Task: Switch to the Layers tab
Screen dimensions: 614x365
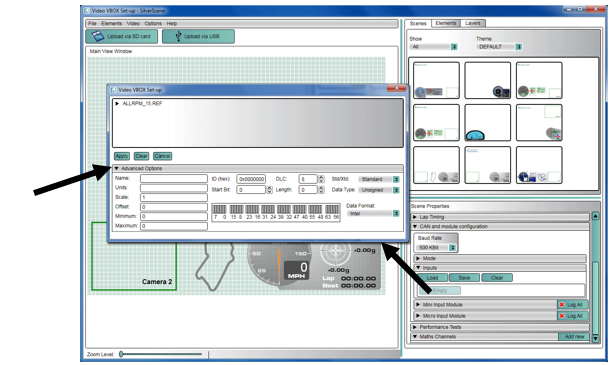Action: (473, 23)
